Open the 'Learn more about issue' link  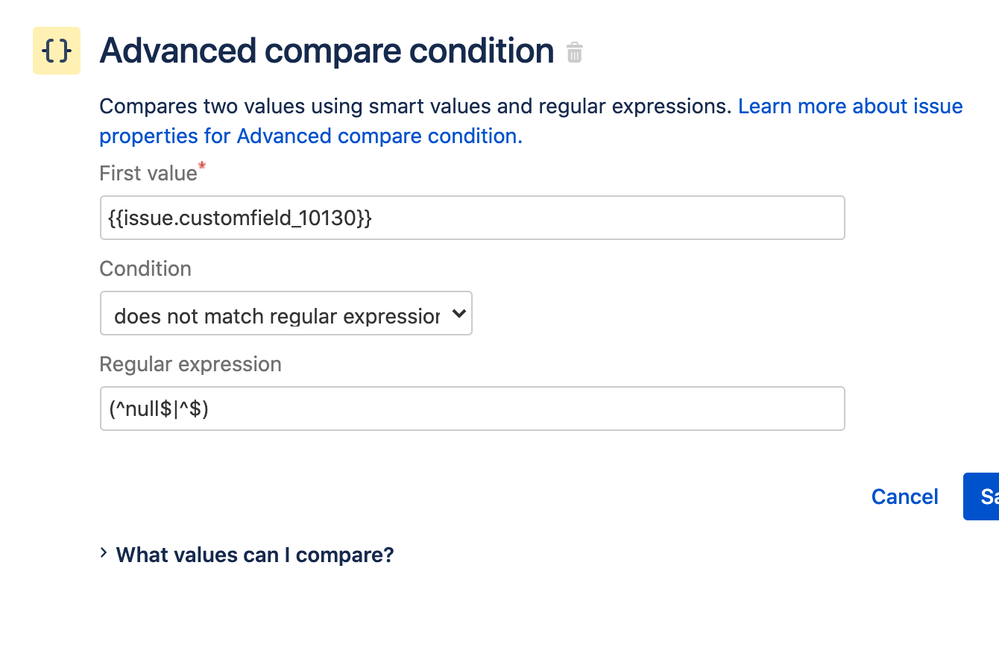[x=850, y=106]
